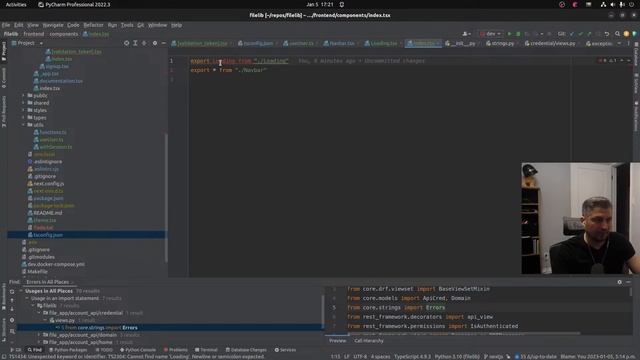Image resolution: width=640 pixels, height=360 pixels.
Task: Open Project panel settings gear
Action: click(x=155, y=43)
